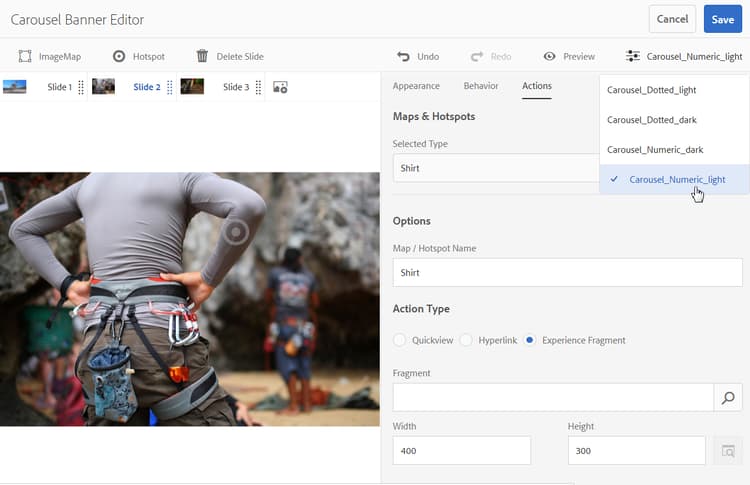750x485 pixels.
Task: Select the Hotspot tool
Action: pos(139,56)
